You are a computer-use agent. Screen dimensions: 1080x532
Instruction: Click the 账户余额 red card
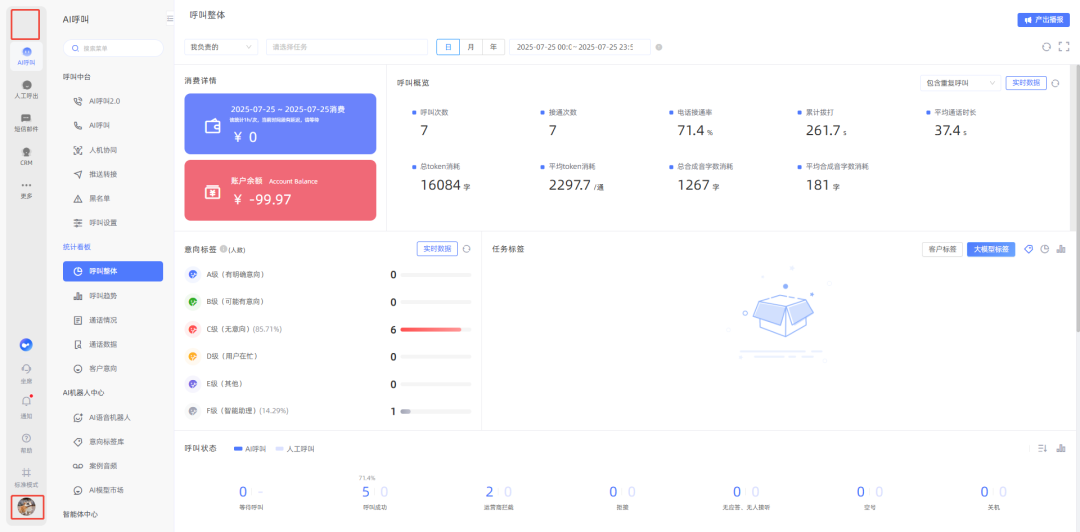coord(280,190)
